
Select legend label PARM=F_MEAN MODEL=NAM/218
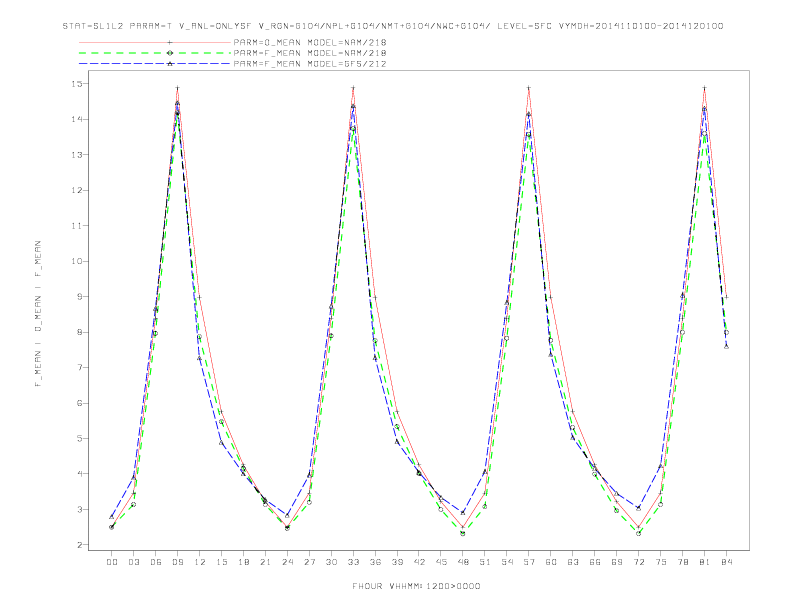[x=310, y=53]
